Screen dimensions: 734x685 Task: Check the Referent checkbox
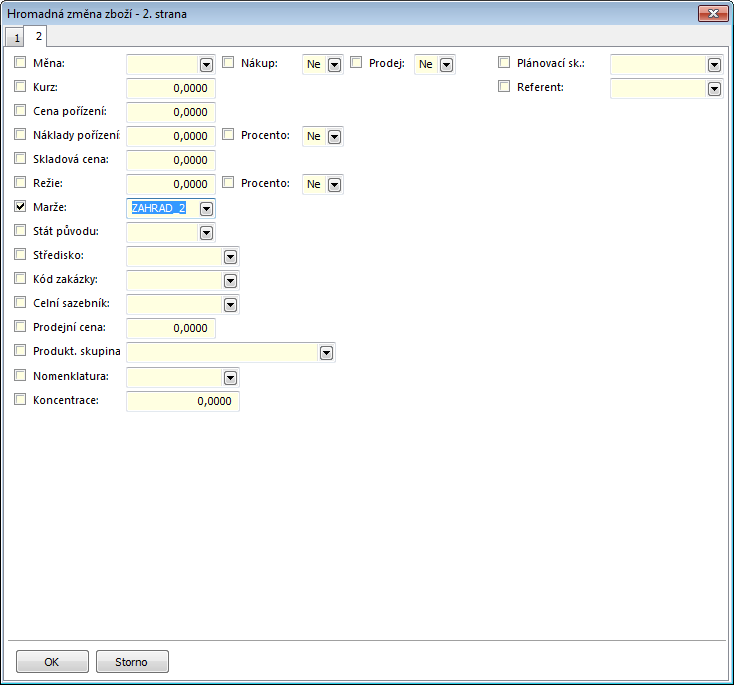[504, 86]
